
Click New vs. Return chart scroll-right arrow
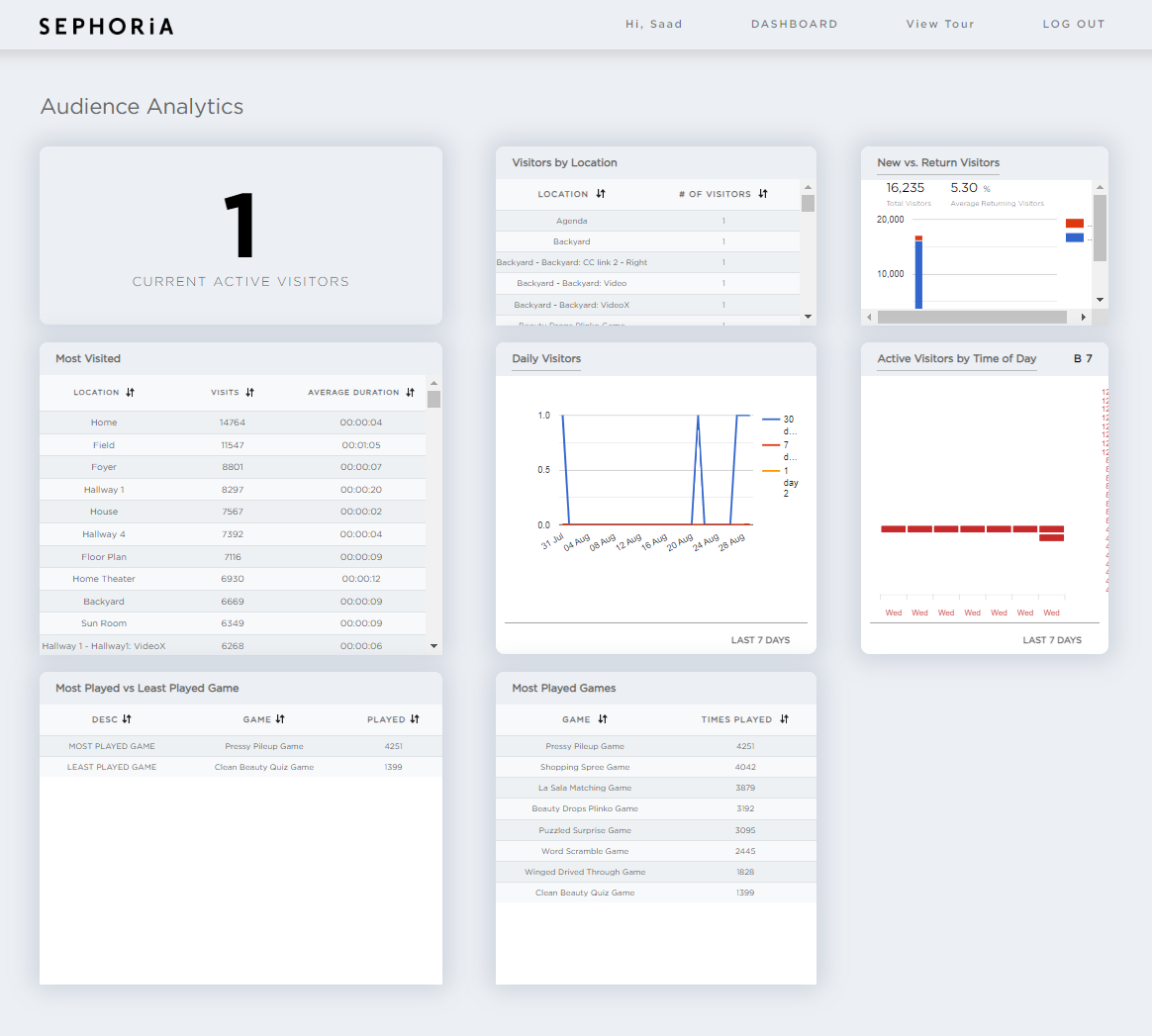pos(1083,318)
